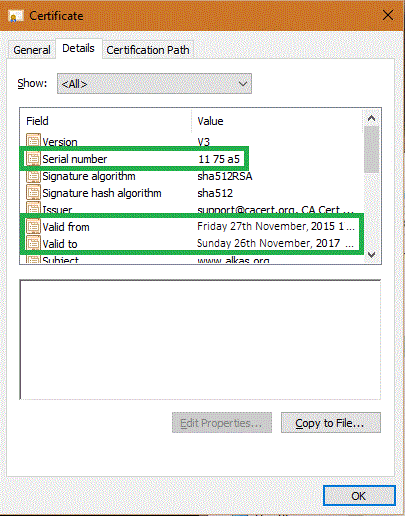Click OK to close the dialog

click(359, 496)
